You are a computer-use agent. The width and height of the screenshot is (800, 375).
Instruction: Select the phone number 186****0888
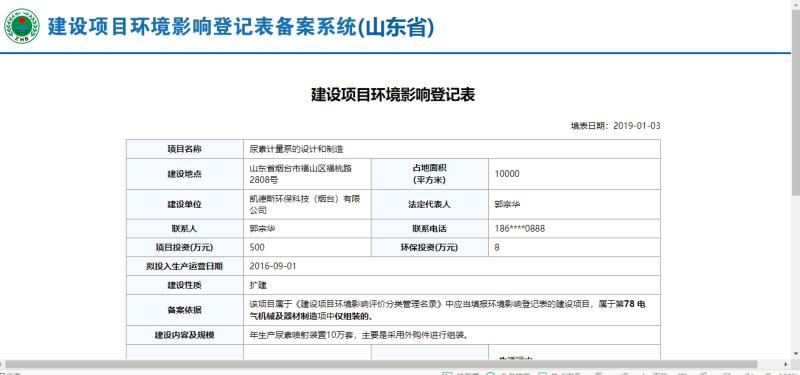click(x=520, y=229)
